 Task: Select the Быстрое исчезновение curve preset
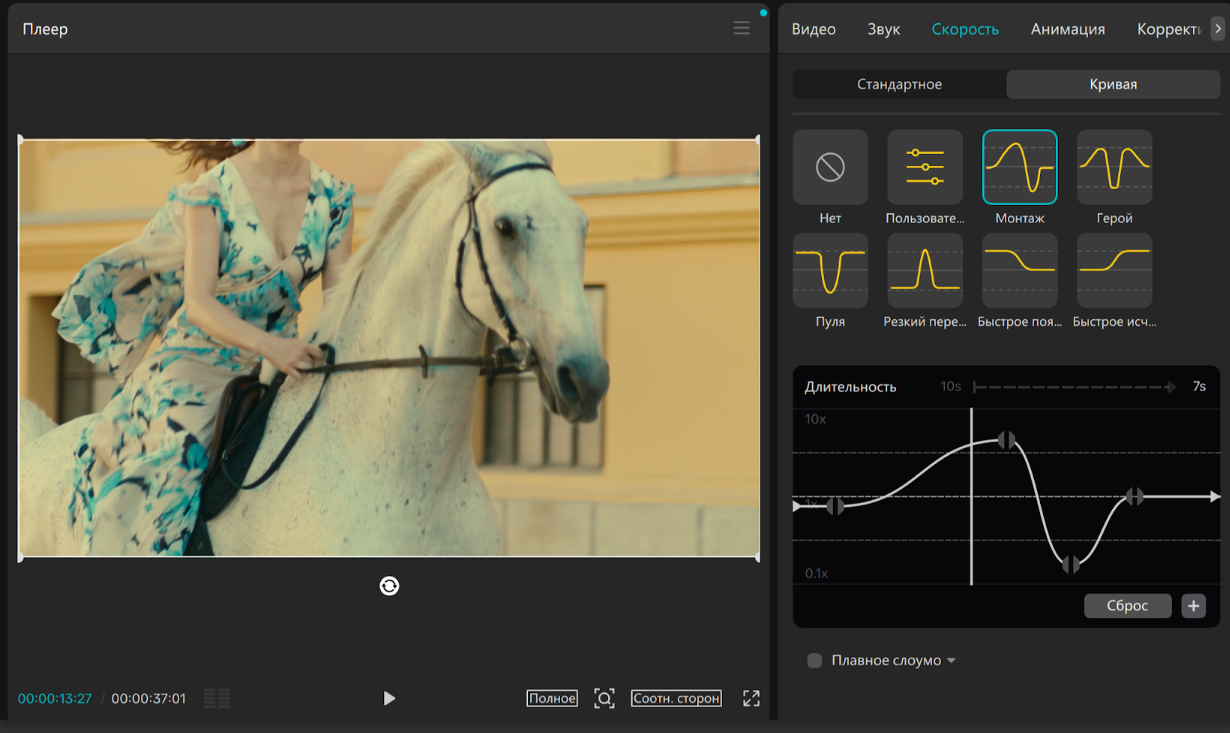(1114, 271)
